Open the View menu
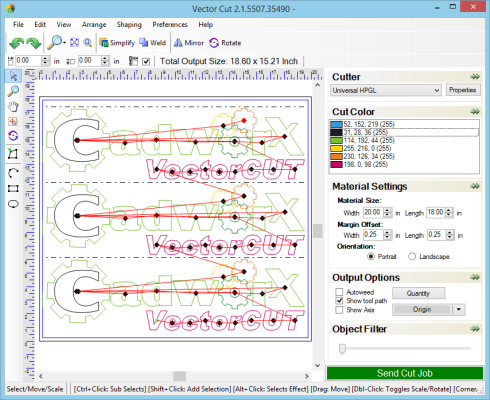The image size is (490, 400). [x=64, y=24]
